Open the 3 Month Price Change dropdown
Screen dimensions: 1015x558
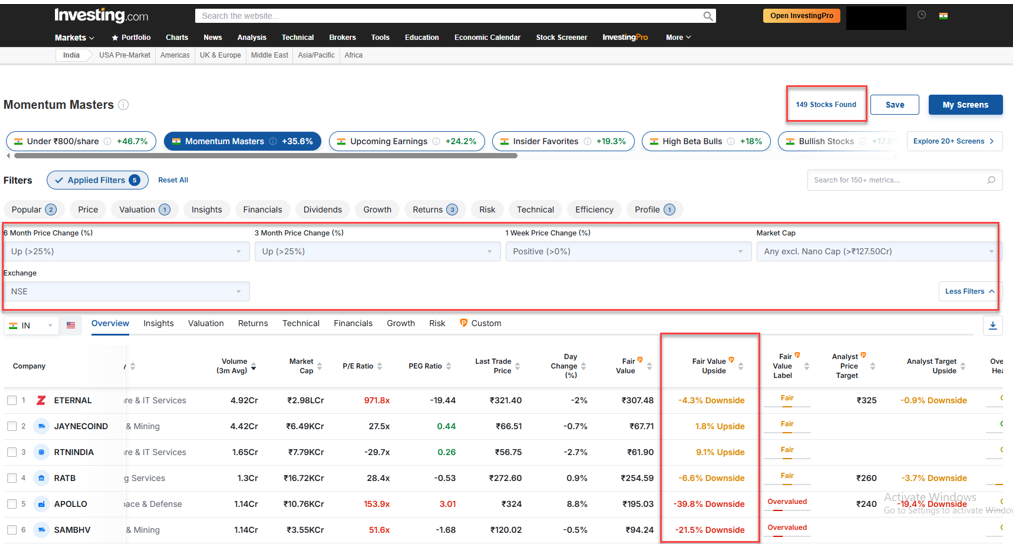click(x=377, y=252)
